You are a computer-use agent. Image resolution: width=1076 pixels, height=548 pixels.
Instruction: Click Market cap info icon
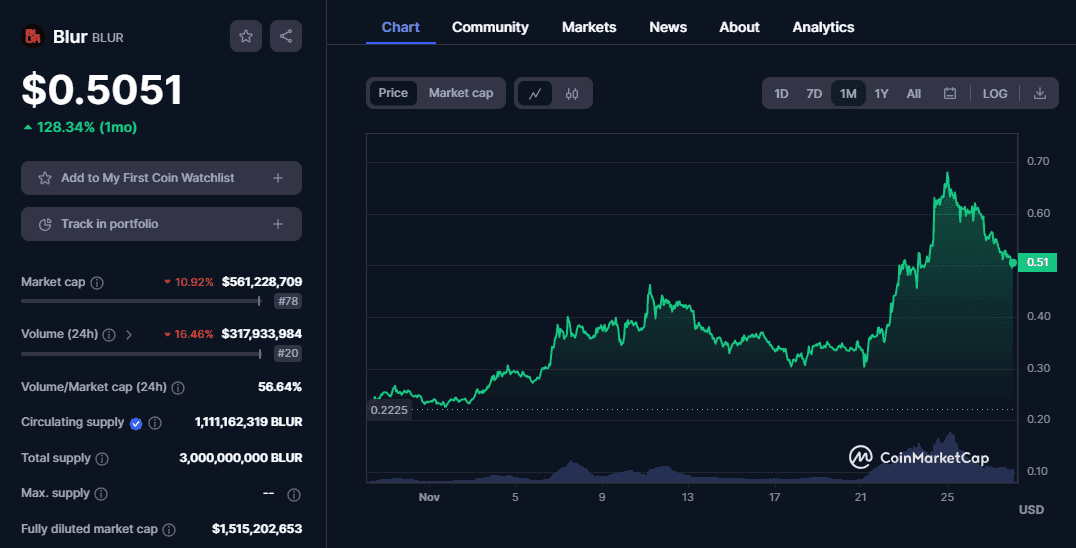tap(97, 283)
